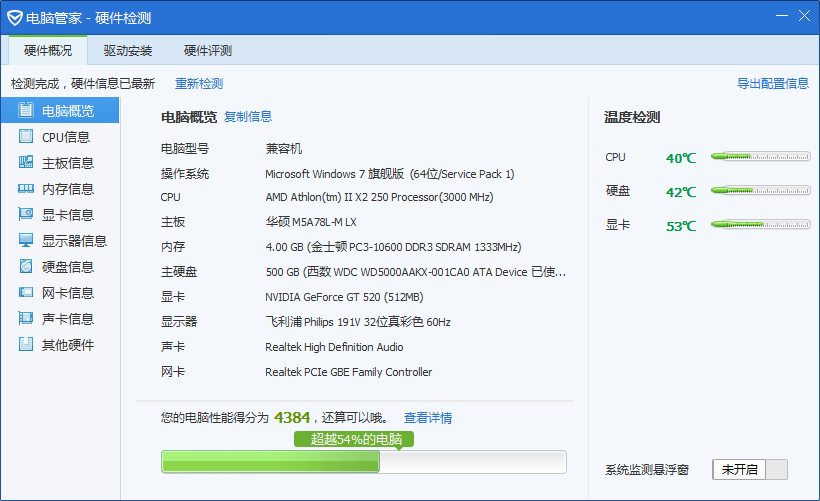Select 其他硬件 label in sidebar
Screen dimensions: 820x501
pyautogui.click(x=67, y=345)
